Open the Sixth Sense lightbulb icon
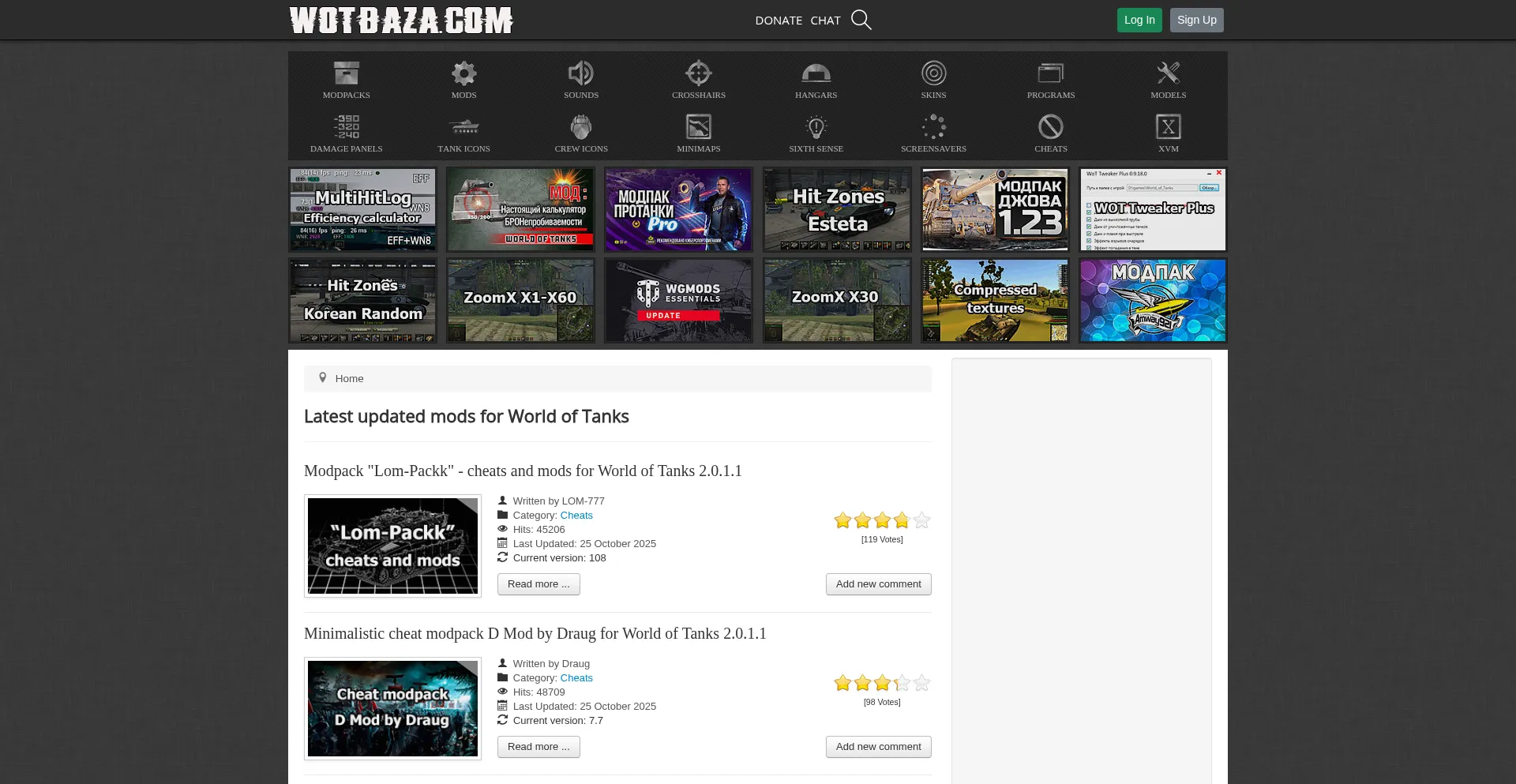 pyautogui.click(x=816, y=128)
